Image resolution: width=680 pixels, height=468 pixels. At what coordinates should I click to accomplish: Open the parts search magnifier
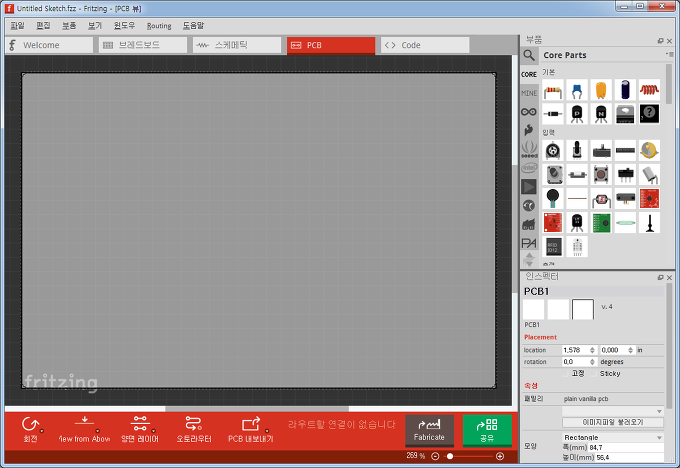pyautogui.click(x=529, y=55)
